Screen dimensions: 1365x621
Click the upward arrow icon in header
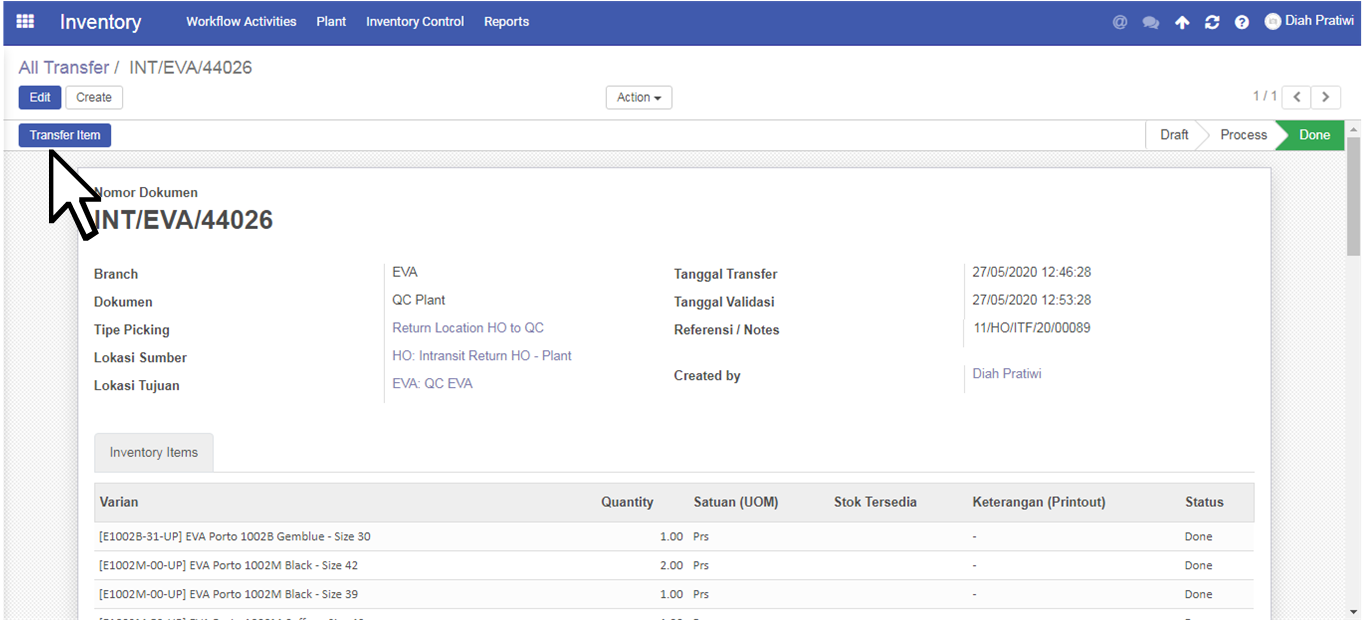[1182, 22]
